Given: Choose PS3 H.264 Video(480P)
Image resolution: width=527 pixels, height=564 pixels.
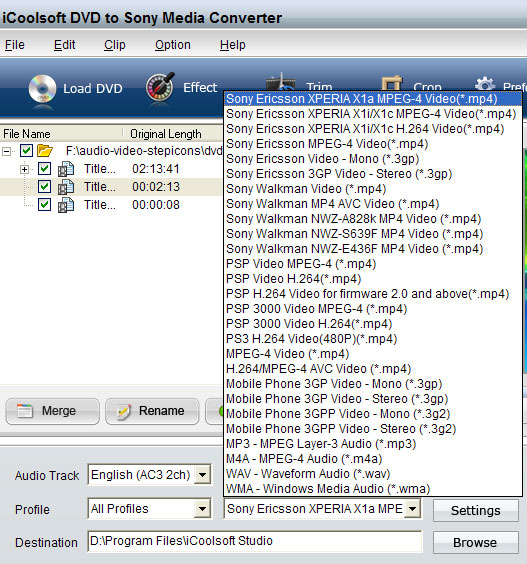Looking at the screenshot, I should pos(373,338).
